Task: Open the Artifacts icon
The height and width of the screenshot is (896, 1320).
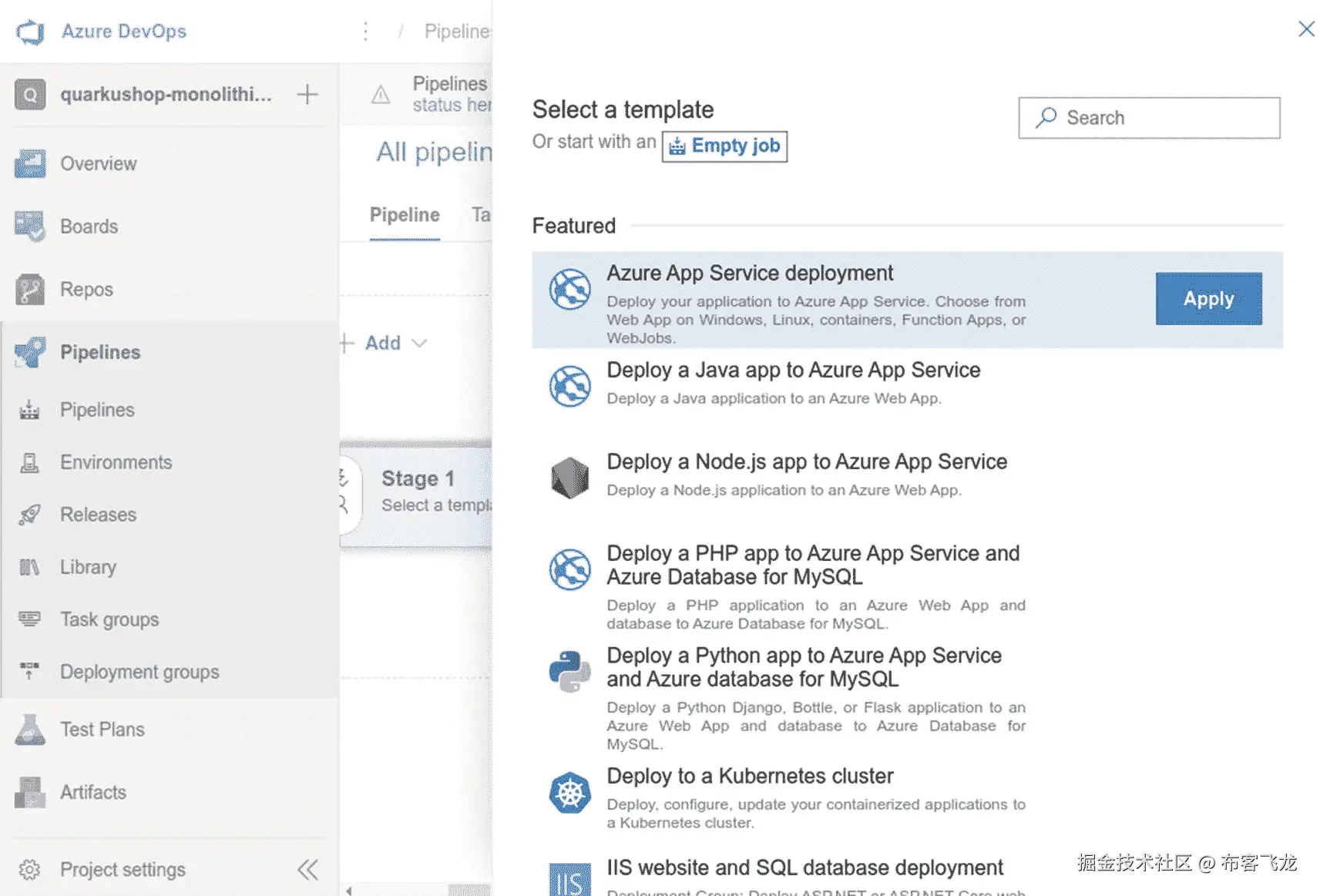Action: pyautogui.click(x=30, y=792)
